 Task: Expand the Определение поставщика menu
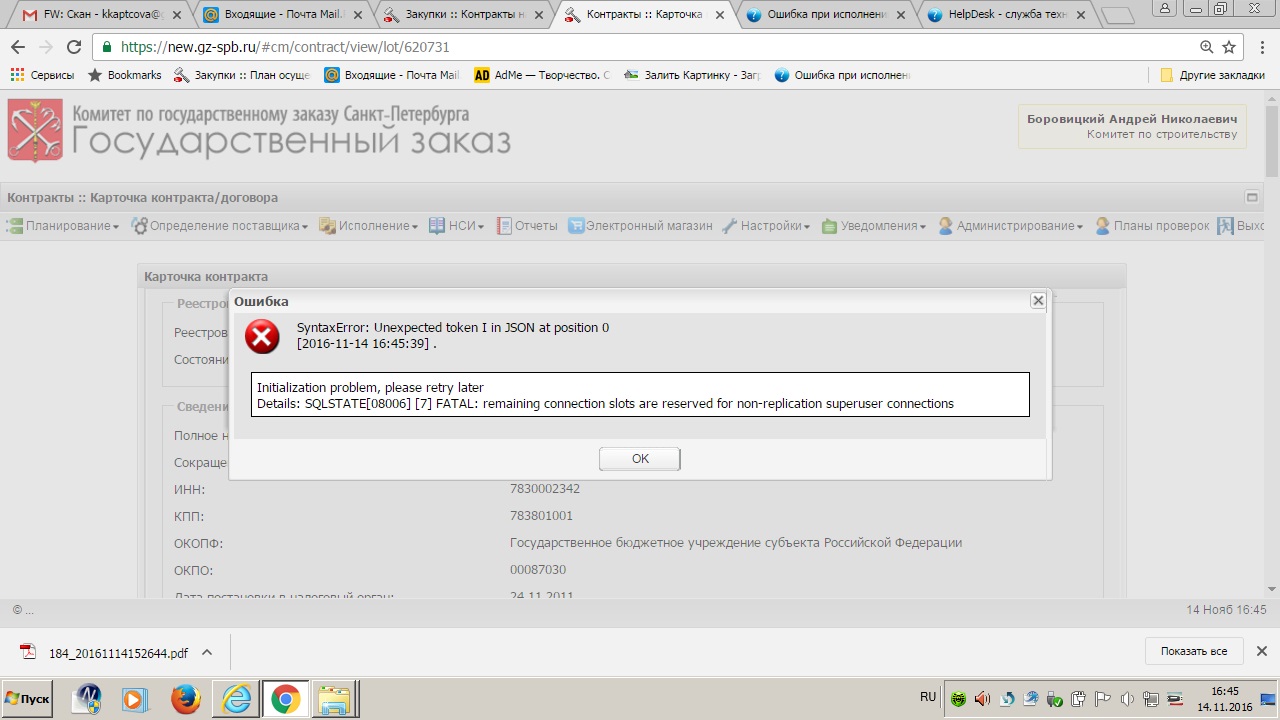(220, 226)
